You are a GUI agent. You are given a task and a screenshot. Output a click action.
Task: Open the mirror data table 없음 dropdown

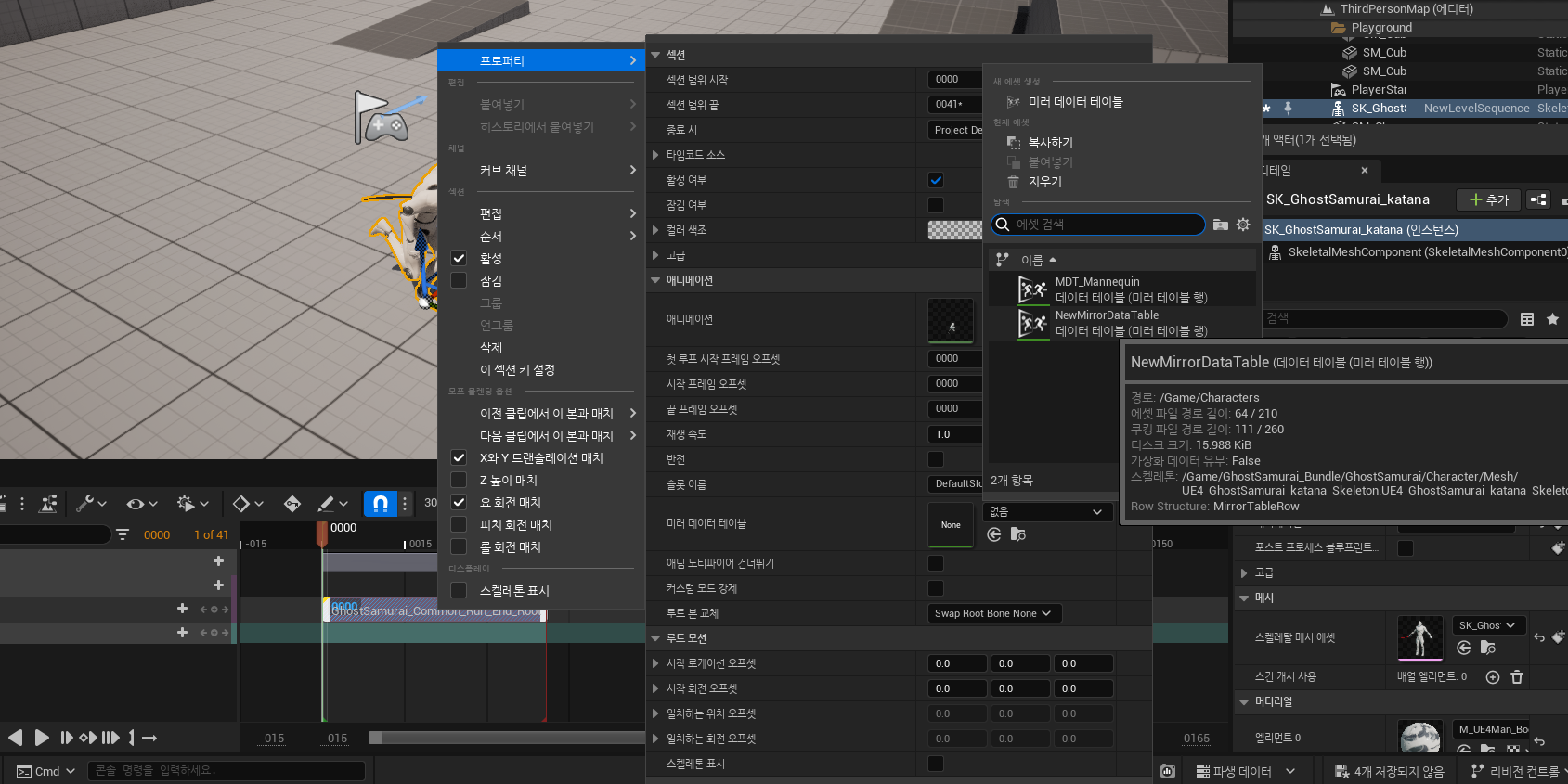pos(1047,512)
